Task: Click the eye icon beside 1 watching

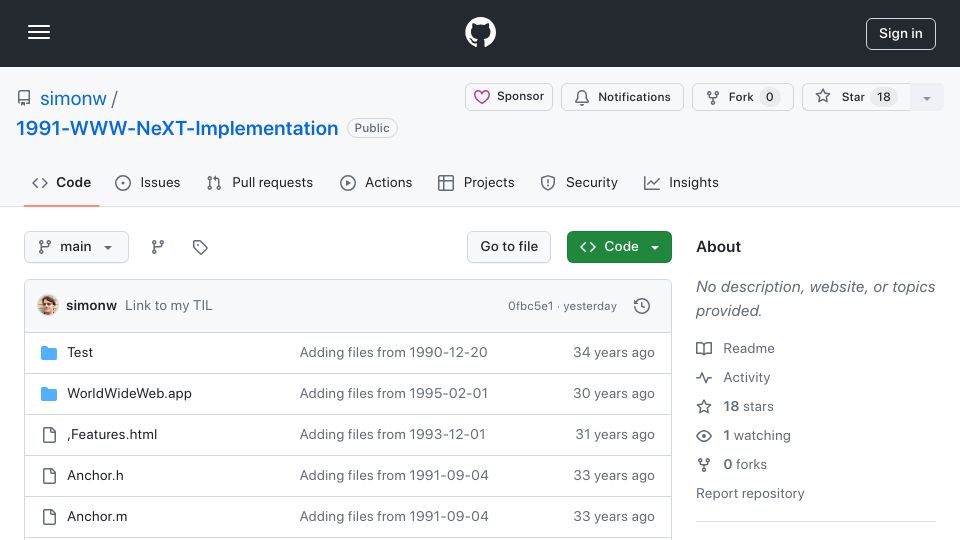Action: coord(704,435)
